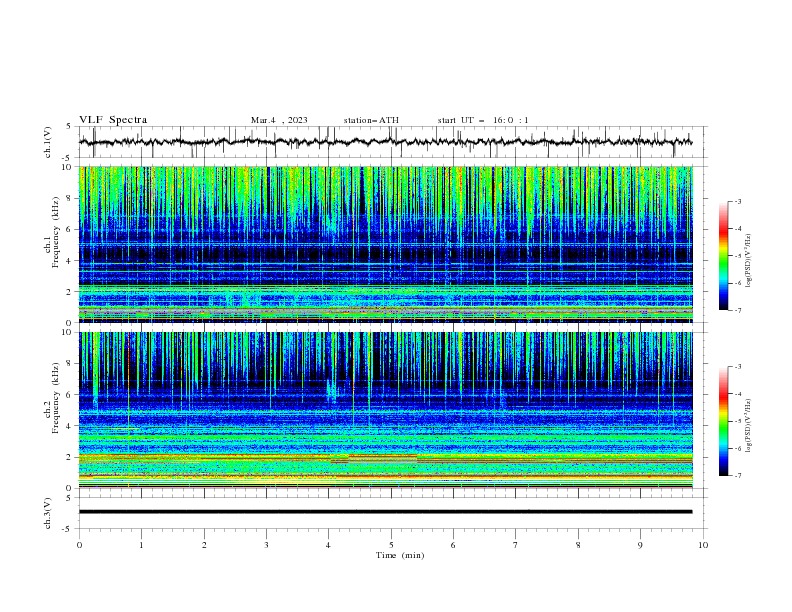Click the ch.1 voltage waveform trace
Screen dimensions: 792x612
click(x=385, y=142)
